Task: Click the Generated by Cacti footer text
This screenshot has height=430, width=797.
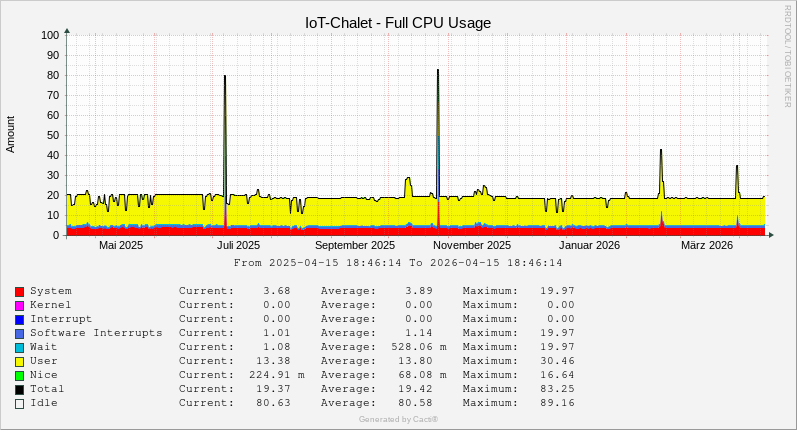Action: coord(398,419)
